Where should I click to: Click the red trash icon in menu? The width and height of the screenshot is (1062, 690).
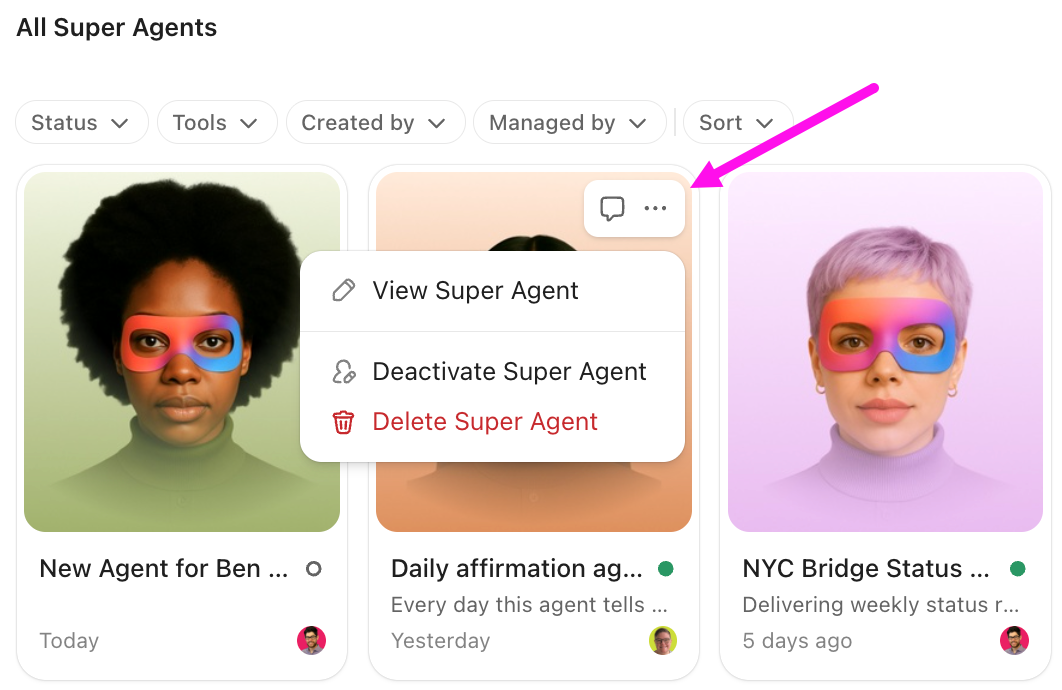click(x=343, y=422)
